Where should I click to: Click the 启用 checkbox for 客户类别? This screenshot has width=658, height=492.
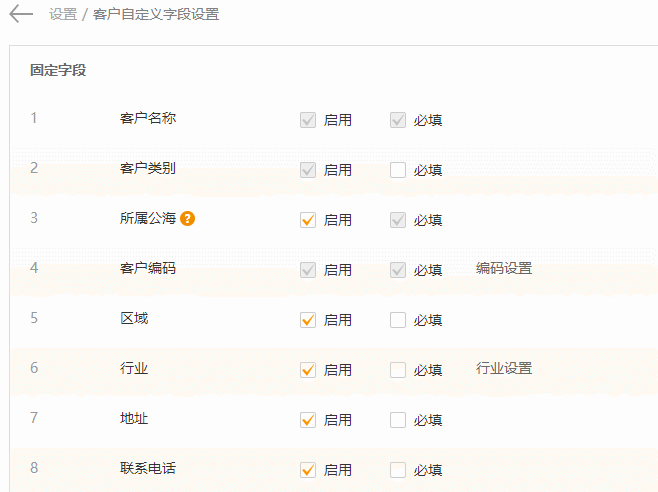(308, 170)
